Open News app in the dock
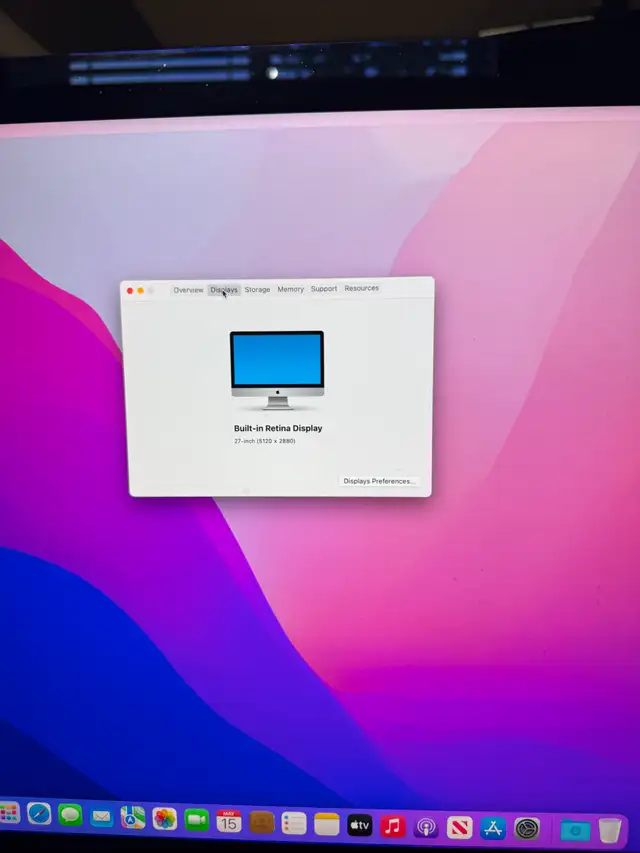Image resolution: width=640 pixels, height=853 pixels. tap(460, 828)
